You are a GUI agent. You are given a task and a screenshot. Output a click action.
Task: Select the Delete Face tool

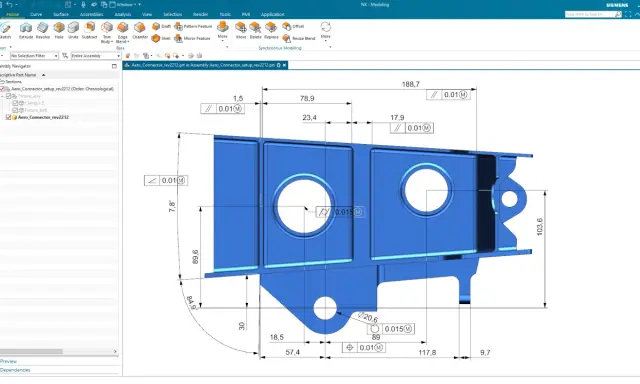click(255, 31)
